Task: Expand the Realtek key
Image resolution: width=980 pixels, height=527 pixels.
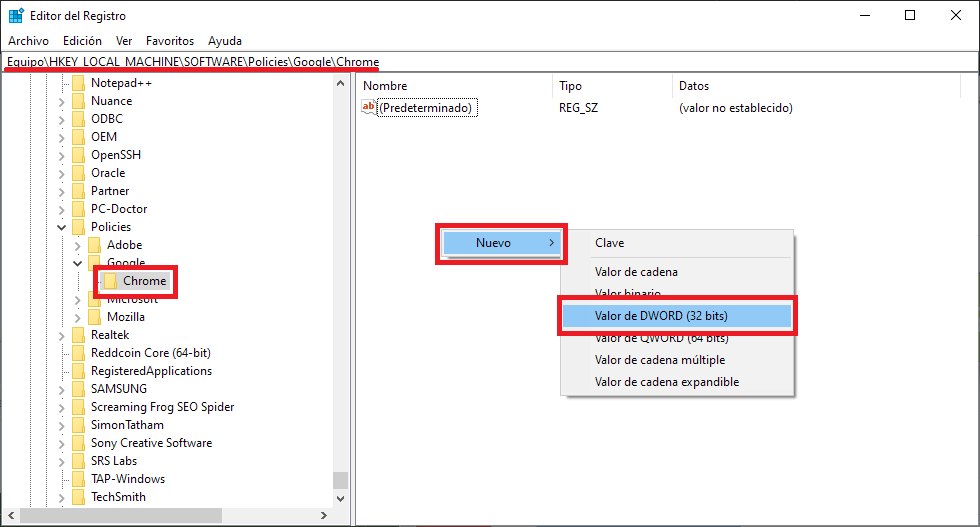Action: (x=61, y=336)
